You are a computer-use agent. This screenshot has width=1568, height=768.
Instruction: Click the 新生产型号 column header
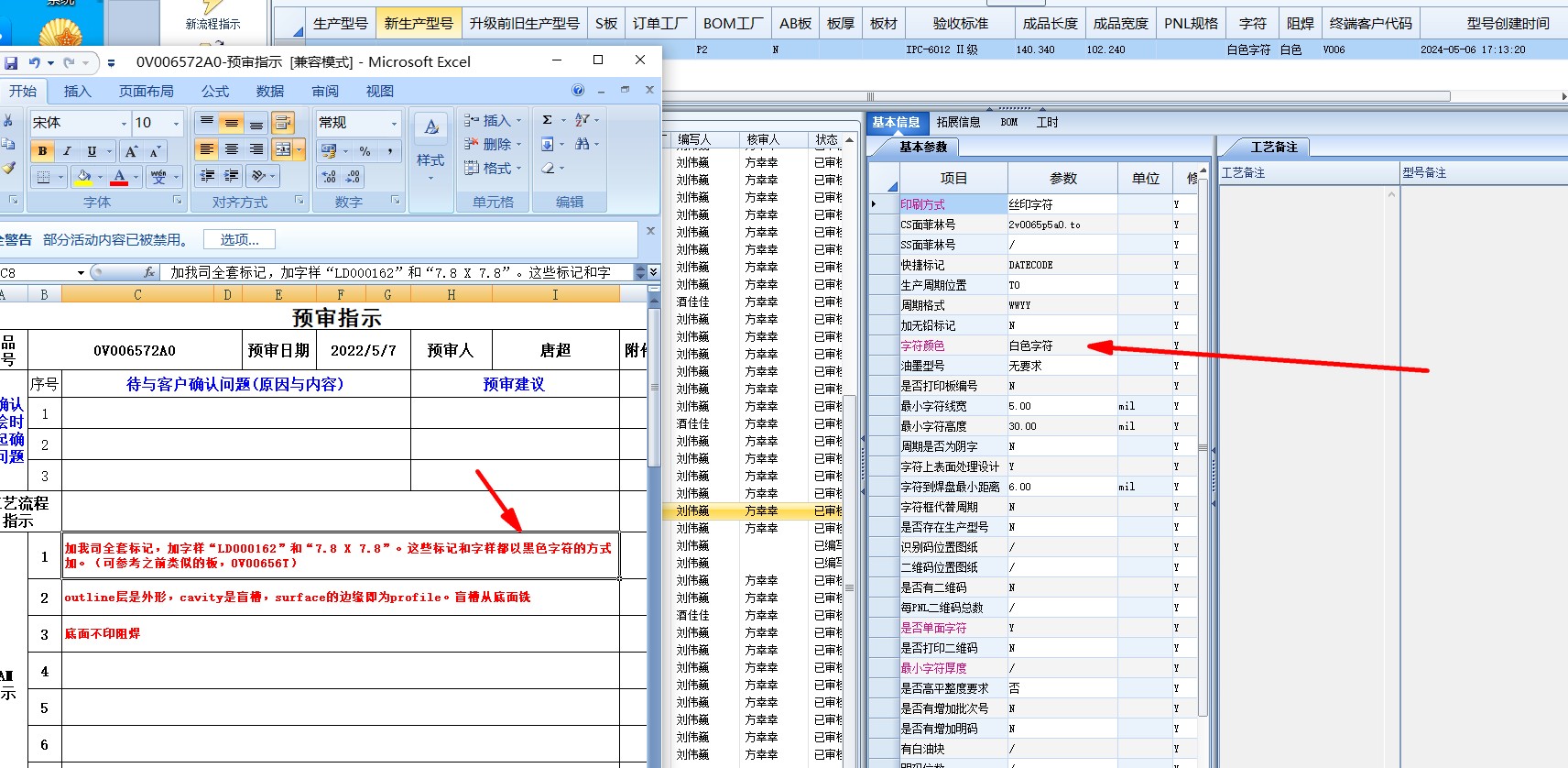coord(419,23)
